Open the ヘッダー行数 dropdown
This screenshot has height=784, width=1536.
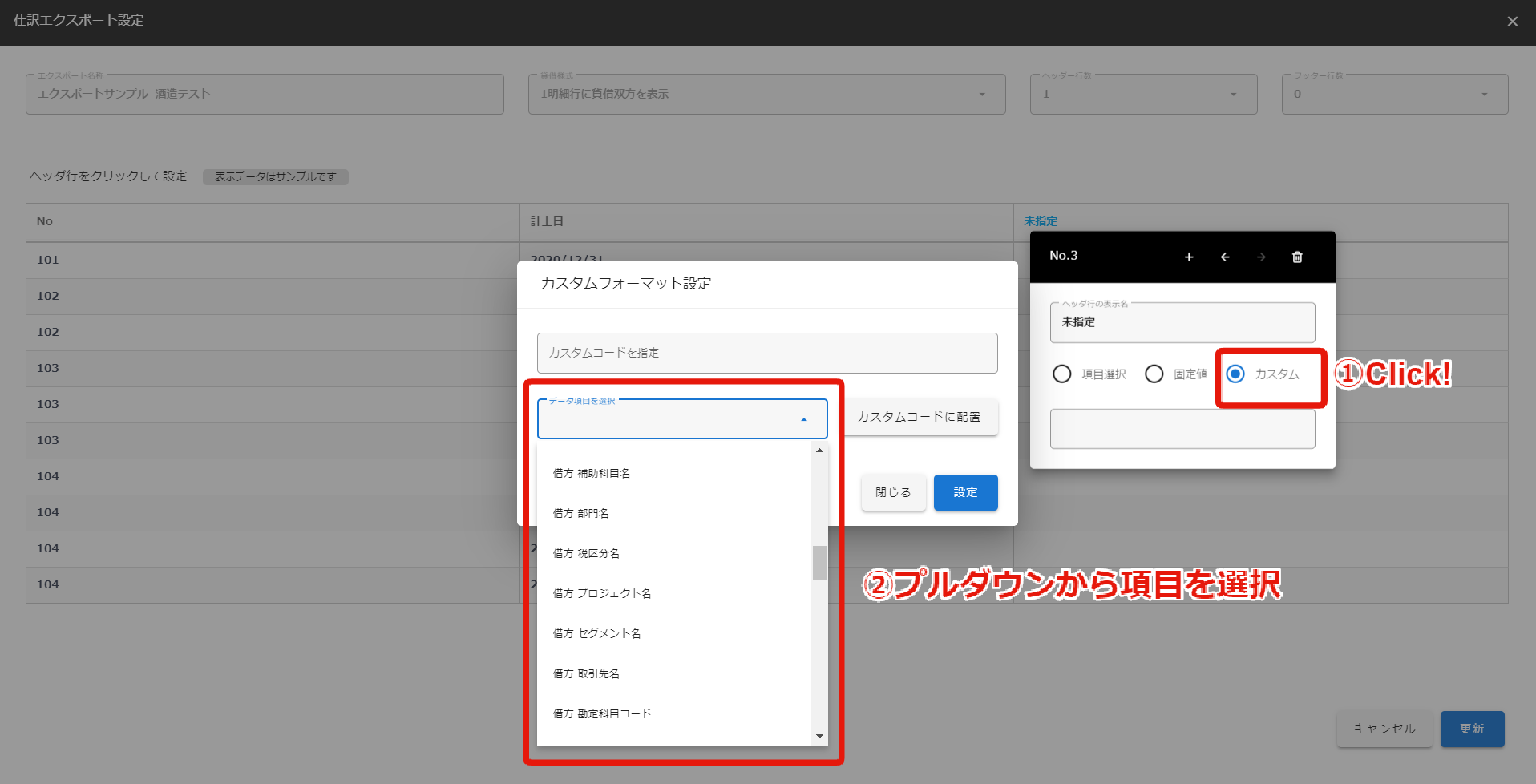point(1143,94)
